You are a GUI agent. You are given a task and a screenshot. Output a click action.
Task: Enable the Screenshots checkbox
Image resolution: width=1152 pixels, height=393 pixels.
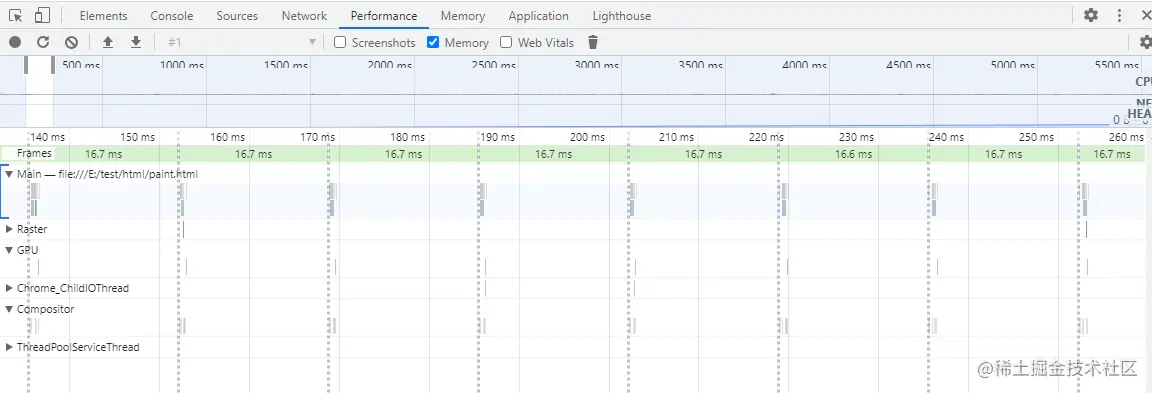click(340, 43)
